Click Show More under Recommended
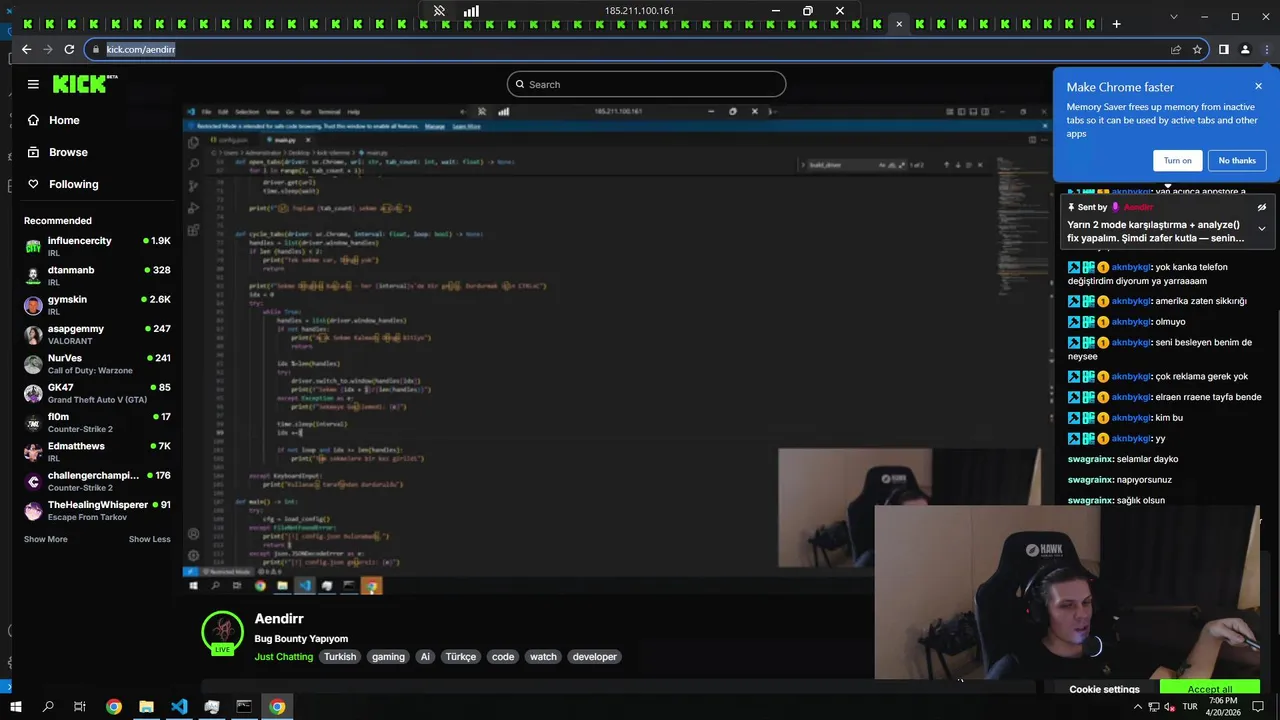This screenshot has width=1280, height=720. (46, 539)
